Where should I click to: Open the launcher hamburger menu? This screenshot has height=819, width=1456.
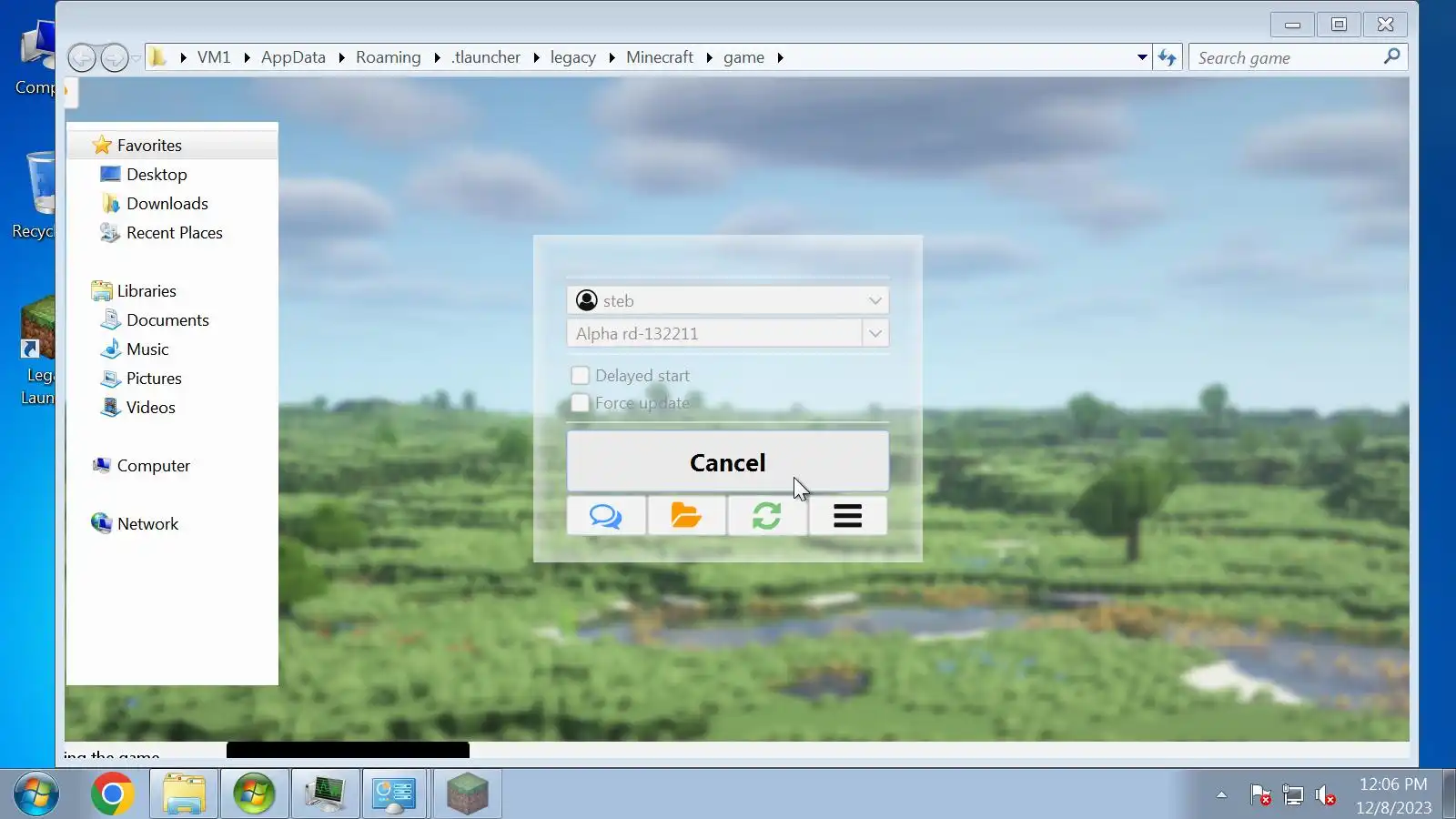[847, 516]
